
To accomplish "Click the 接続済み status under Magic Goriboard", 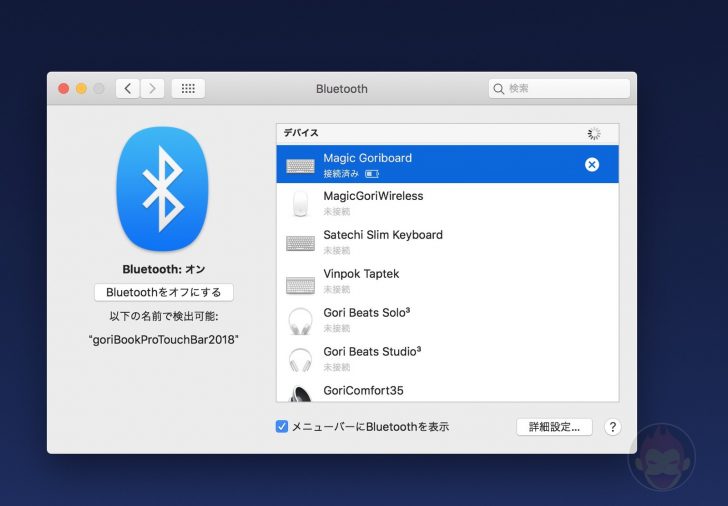I will 341,174.
